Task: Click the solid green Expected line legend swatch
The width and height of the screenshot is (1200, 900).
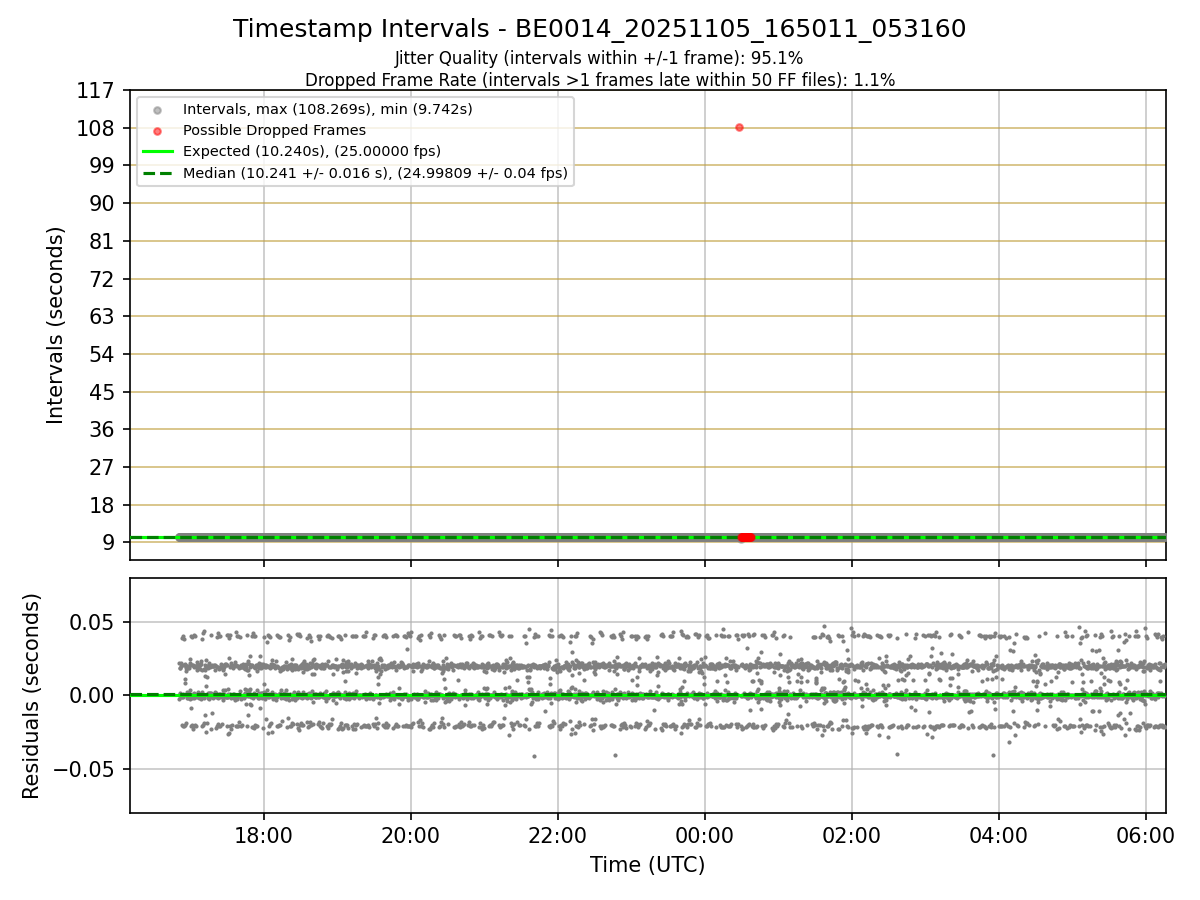Action: tap(157, 151)
